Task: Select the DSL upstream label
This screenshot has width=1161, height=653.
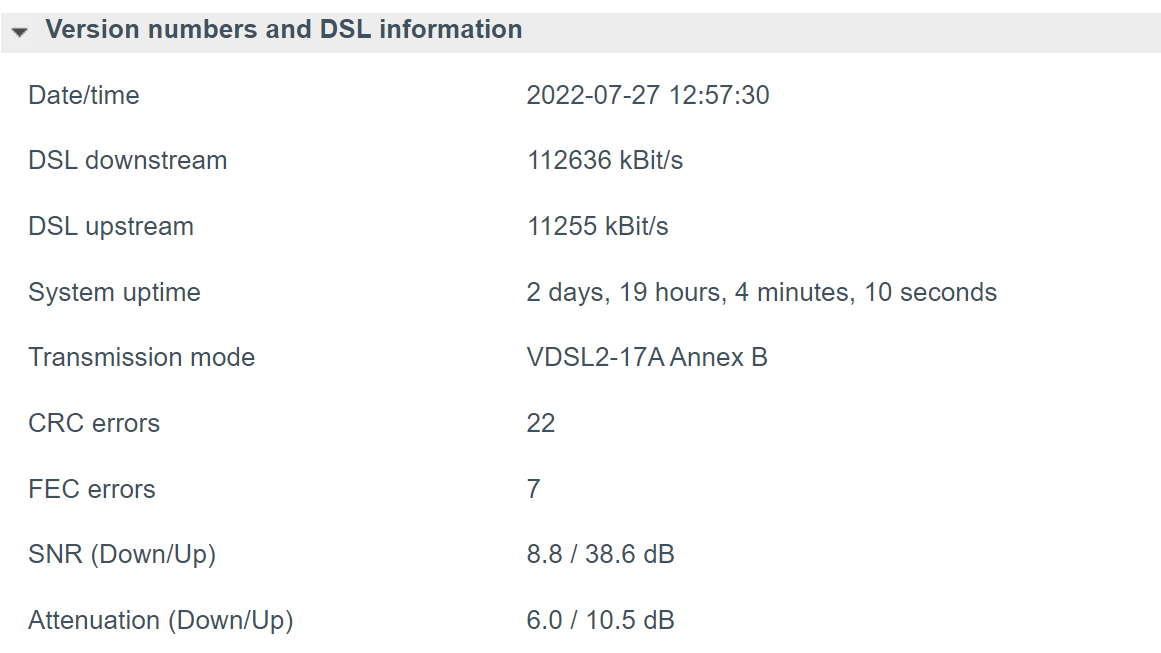Action: (111, 227)
